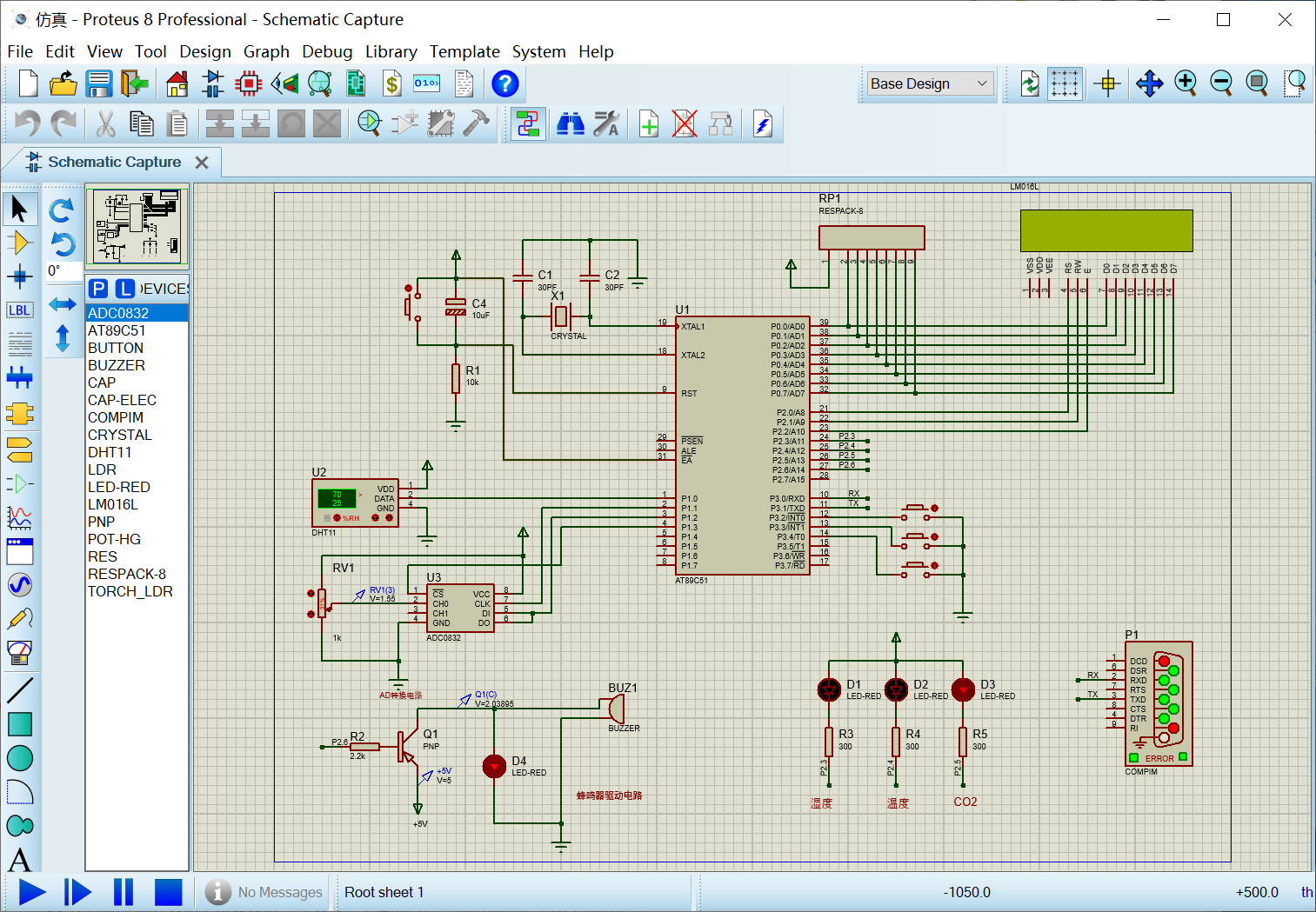
Task: Stop the simulation with Stop button
Action: click(x=169, y=892)
